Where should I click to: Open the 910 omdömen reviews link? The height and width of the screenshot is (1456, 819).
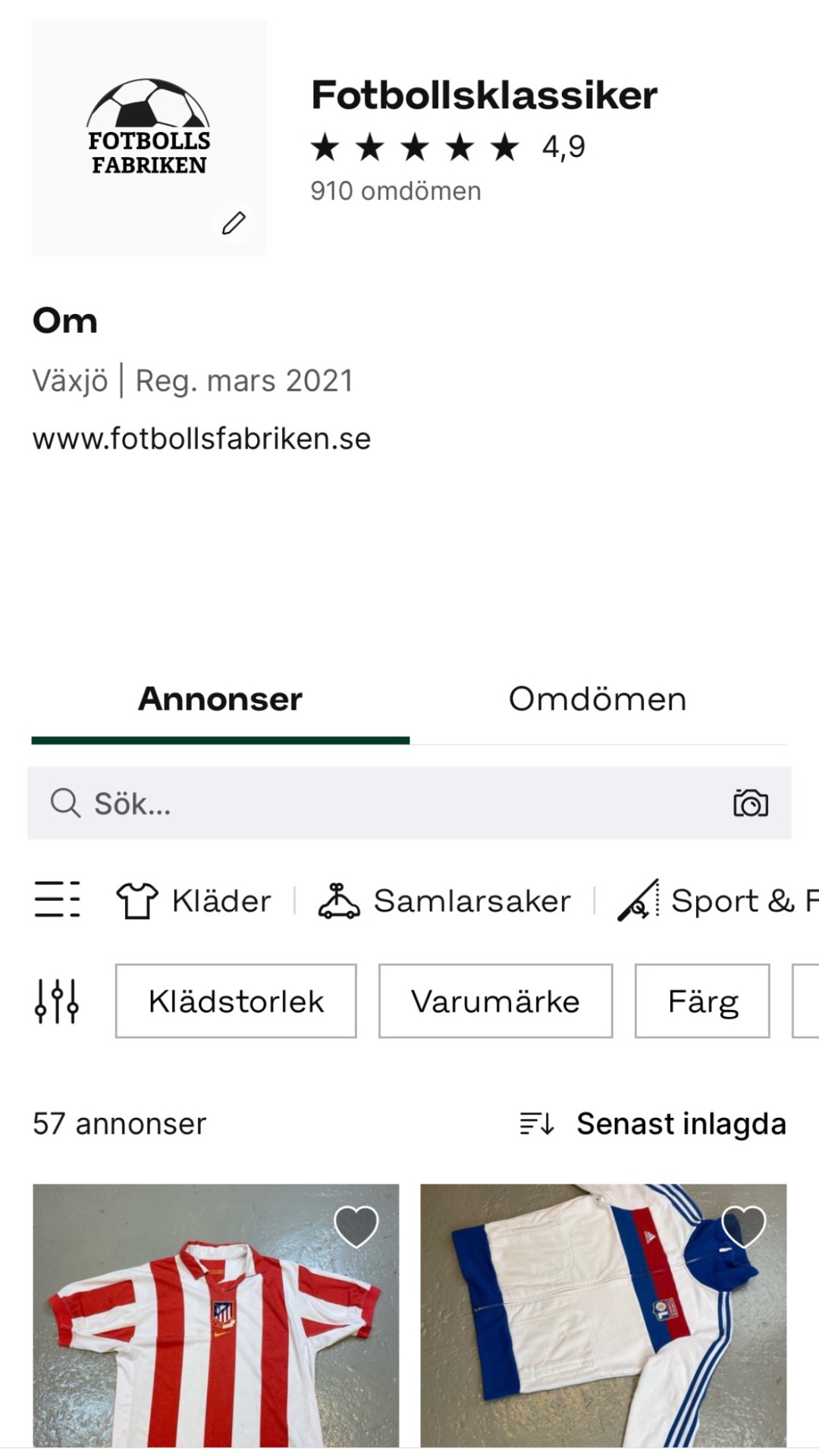[x=395, y=191]
